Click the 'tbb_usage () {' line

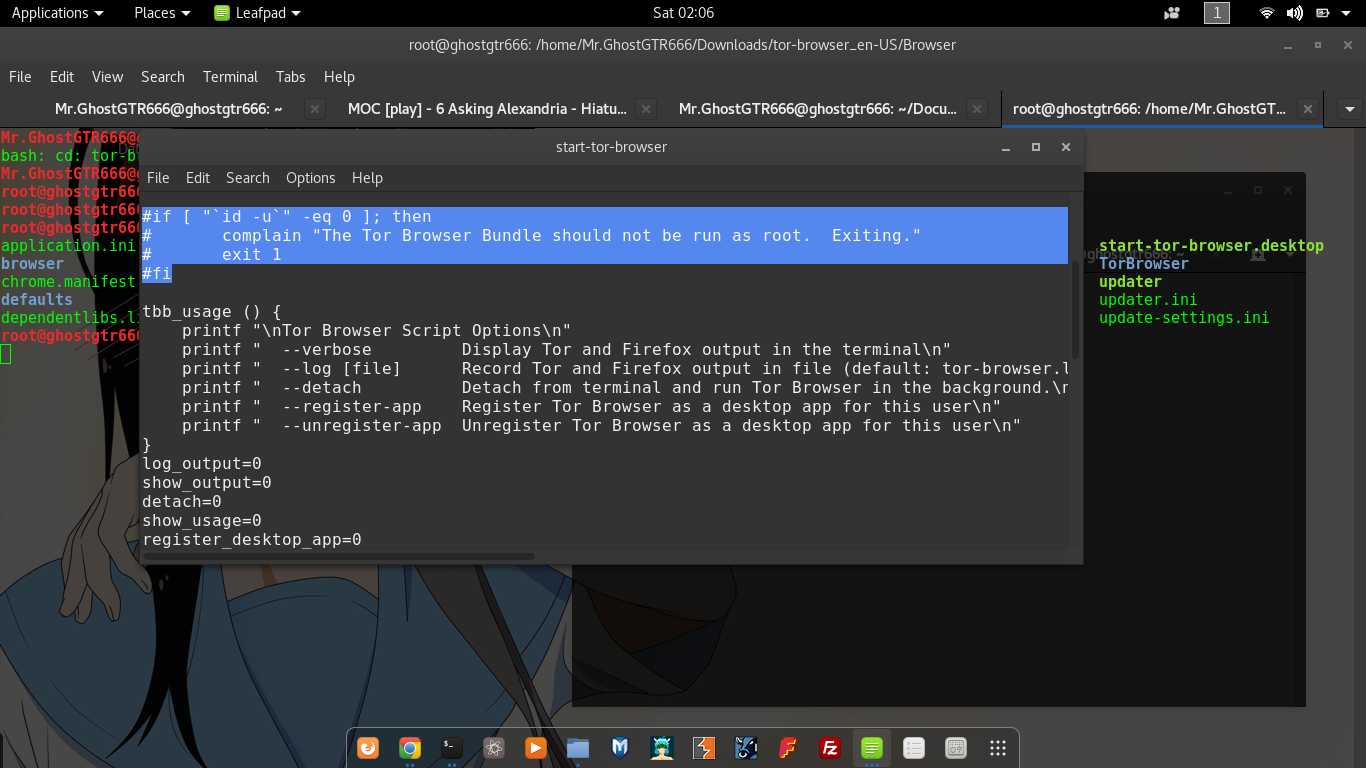pyautogui.click(x=212, y=312)
